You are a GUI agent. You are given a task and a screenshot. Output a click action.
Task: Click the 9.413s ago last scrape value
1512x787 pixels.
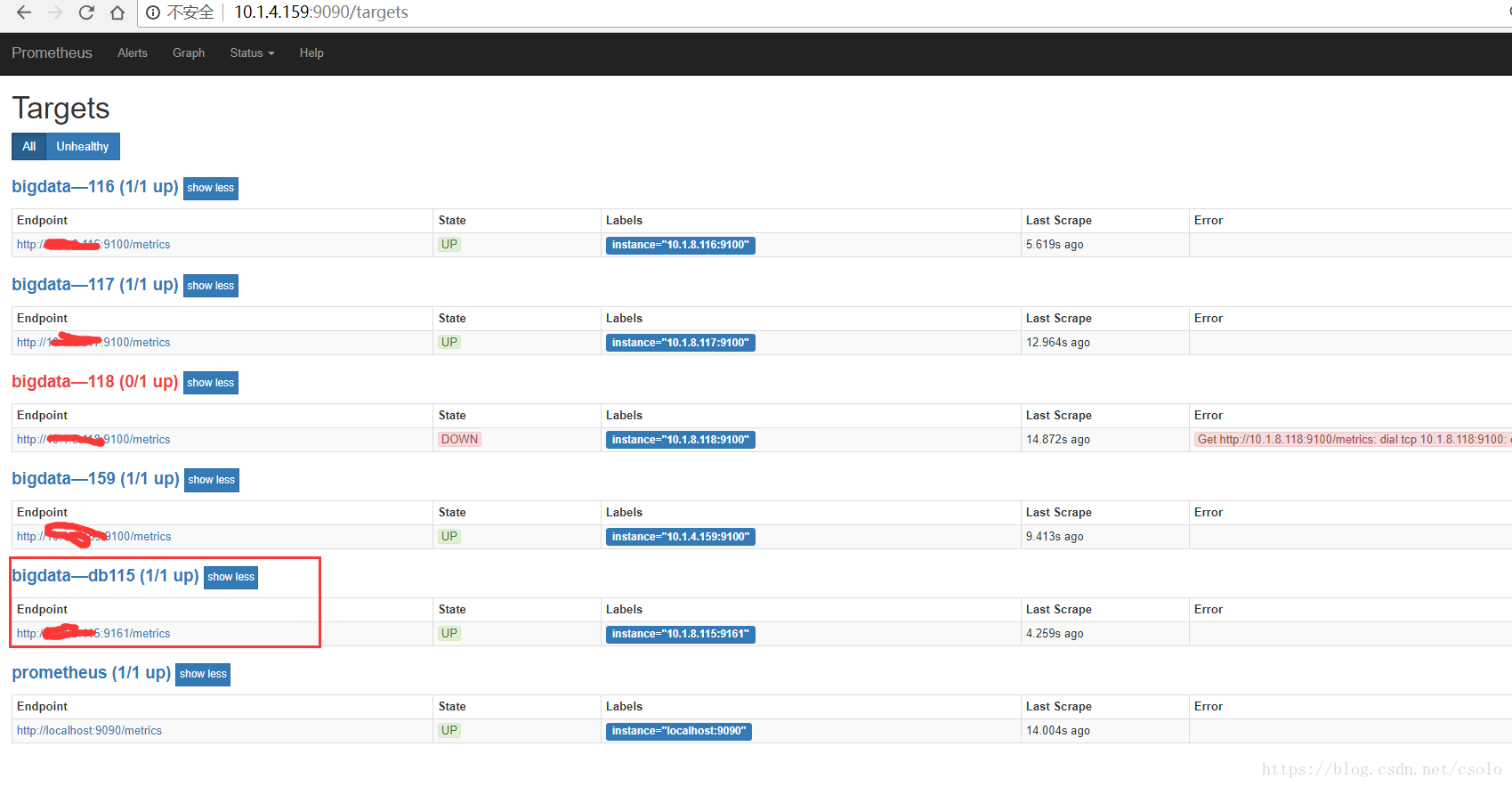point(1055,537)
